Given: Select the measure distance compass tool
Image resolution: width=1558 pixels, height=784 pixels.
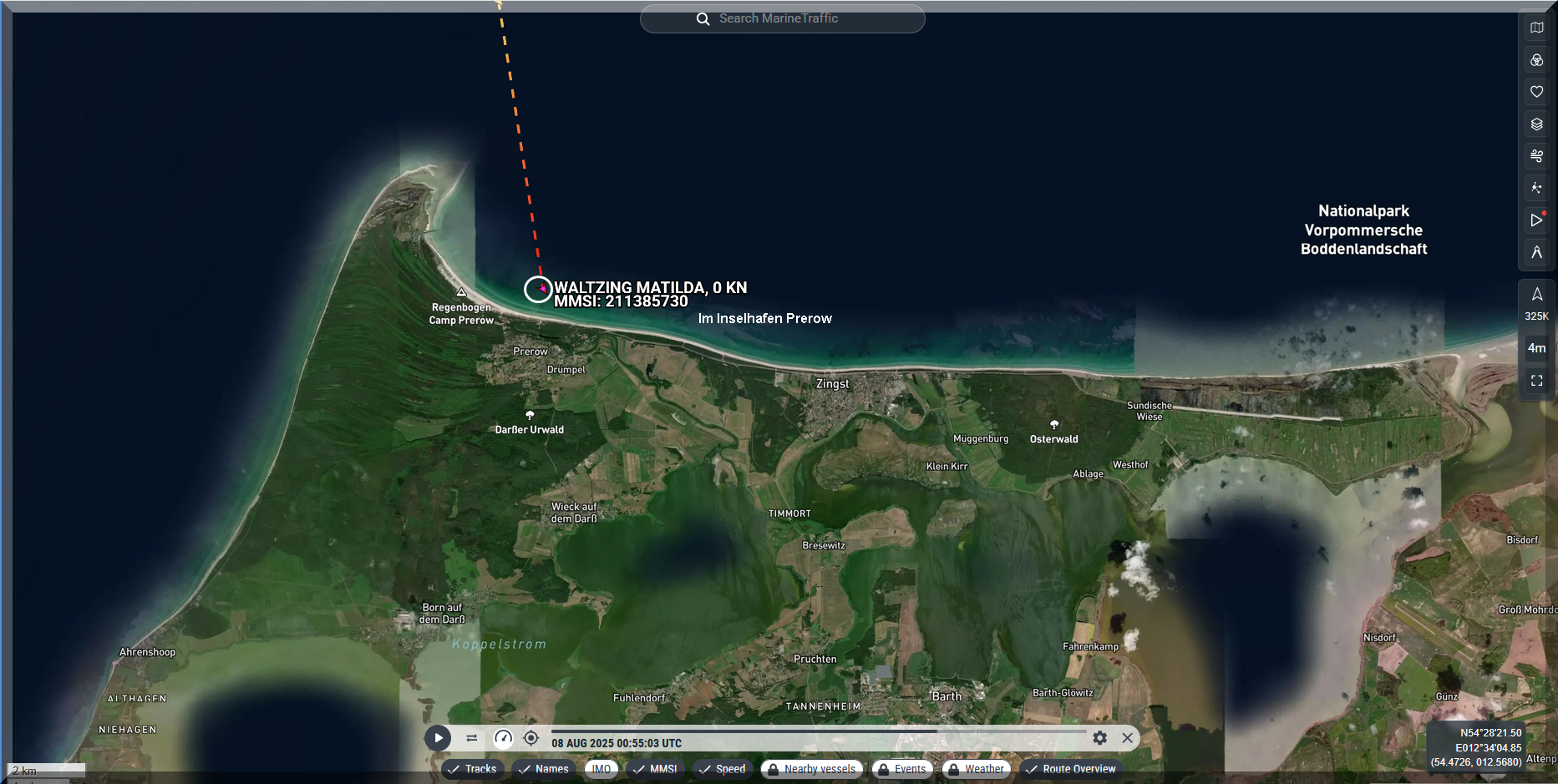Looking at the screenshot, I should [x=1536, y=252].
